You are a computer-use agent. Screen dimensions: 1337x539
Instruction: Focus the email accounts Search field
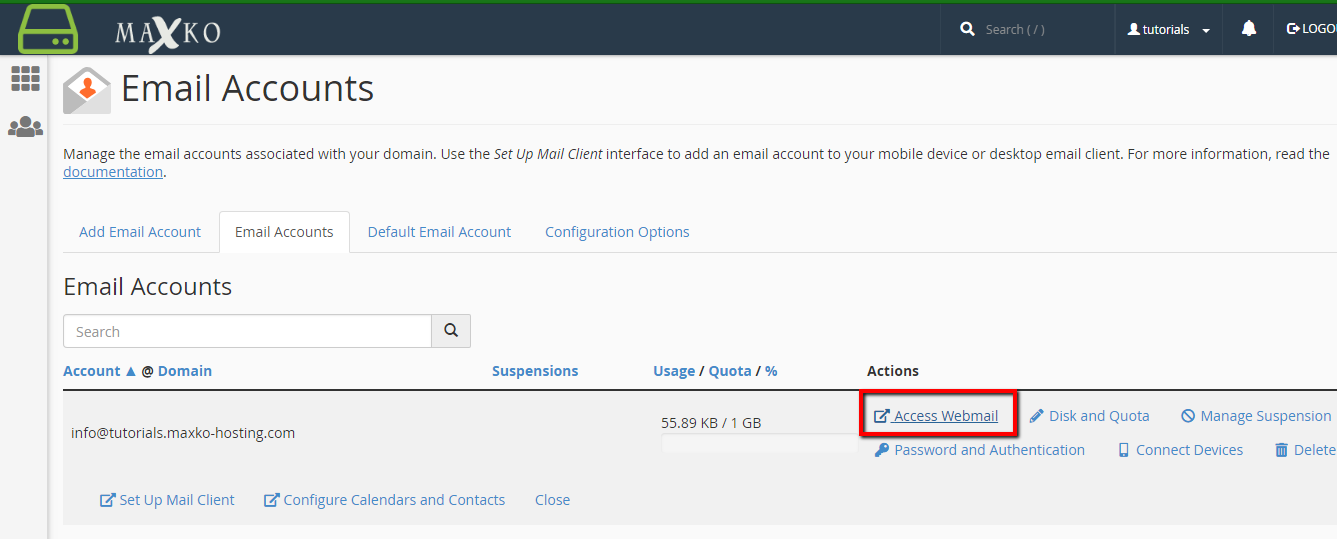tap(247, 331)
